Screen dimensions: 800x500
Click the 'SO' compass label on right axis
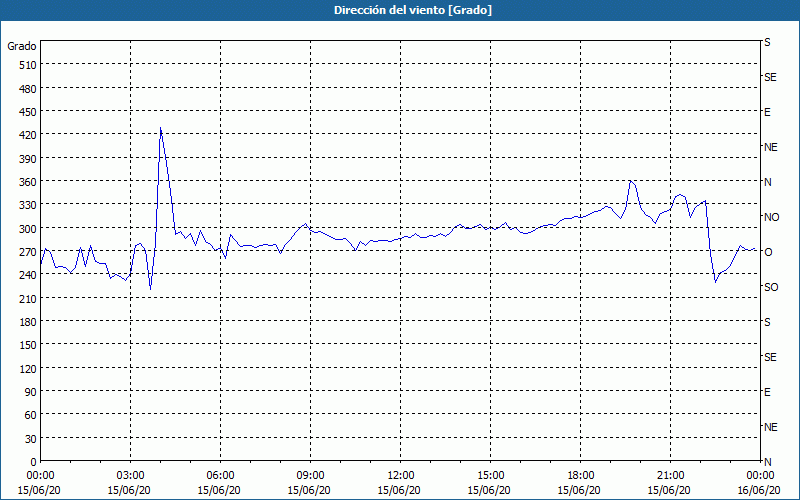tap(771, 287)
